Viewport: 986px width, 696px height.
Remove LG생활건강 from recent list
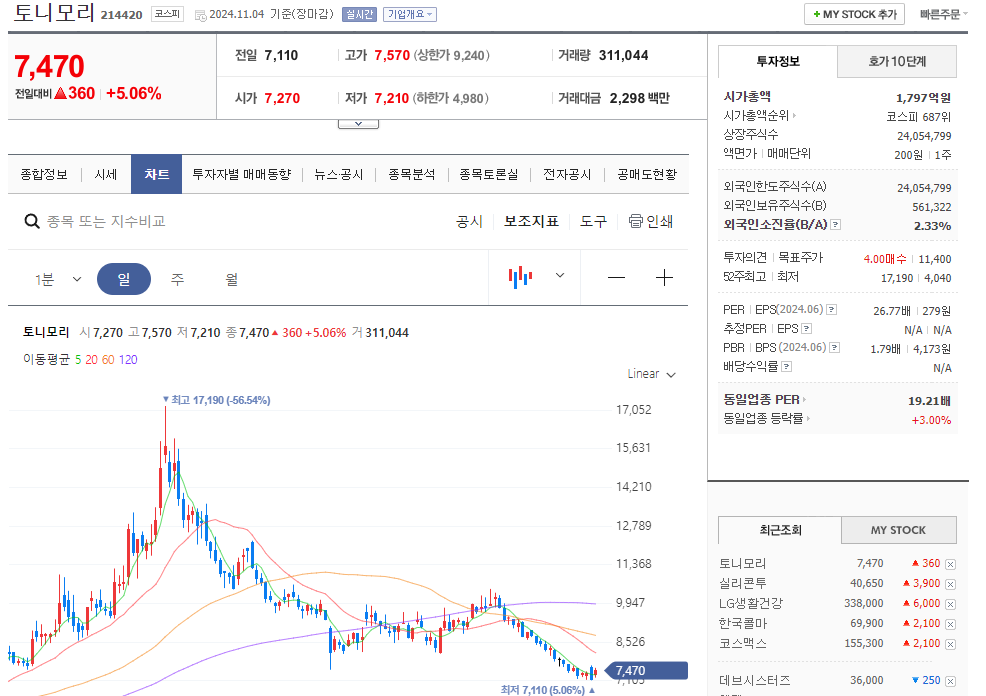tap(950, 604)
